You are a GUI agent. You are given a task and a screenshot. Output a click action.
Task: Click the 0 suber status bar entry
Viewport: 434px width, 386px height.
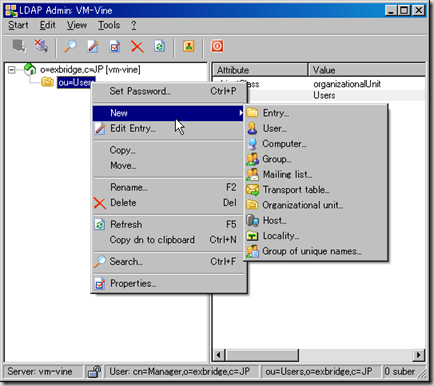click(x=399, y=371)
